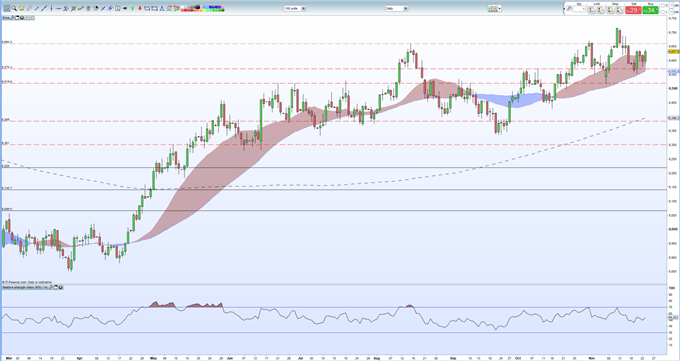Expand the indicators dropdown arrow
680x361 pixels.
pyautogui.click(x=500, y=8)
